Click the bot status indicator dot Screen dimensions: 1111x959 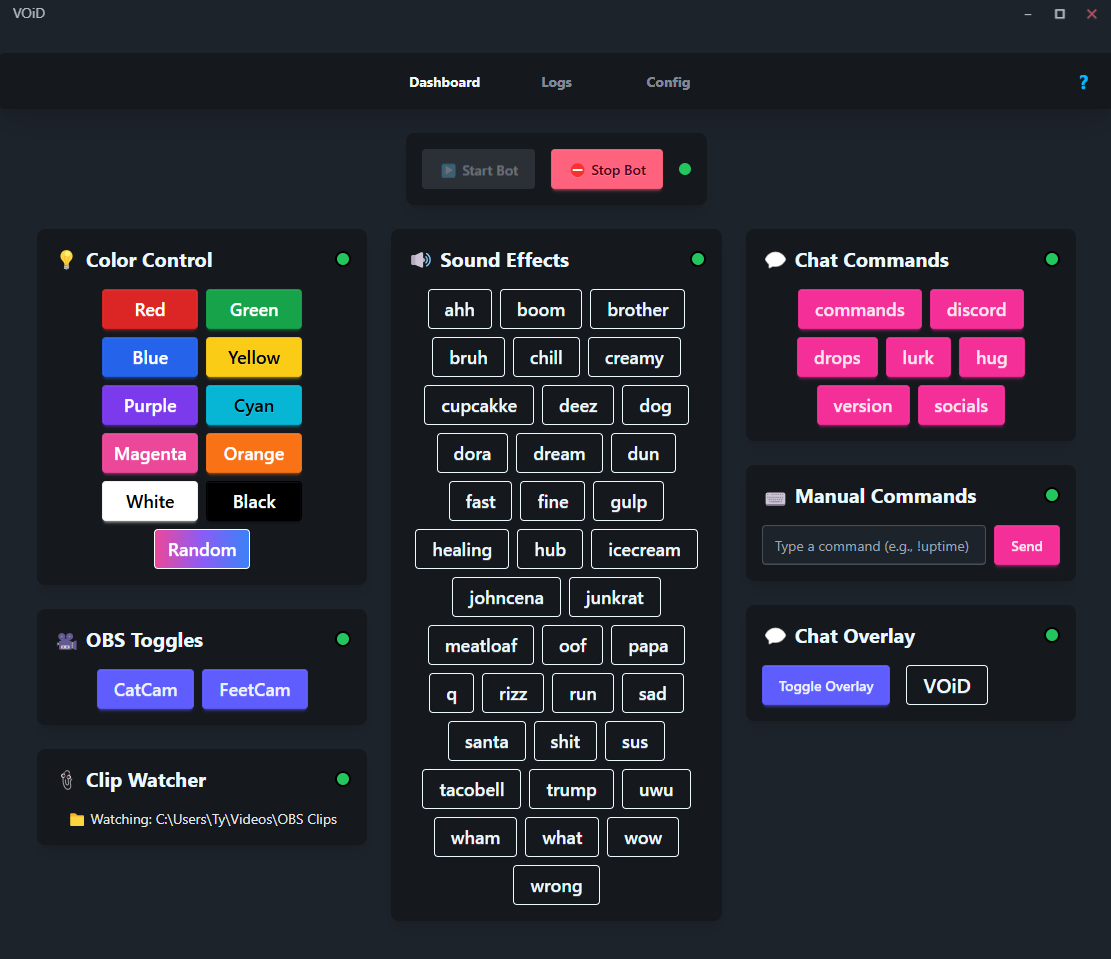click(684, 169)
